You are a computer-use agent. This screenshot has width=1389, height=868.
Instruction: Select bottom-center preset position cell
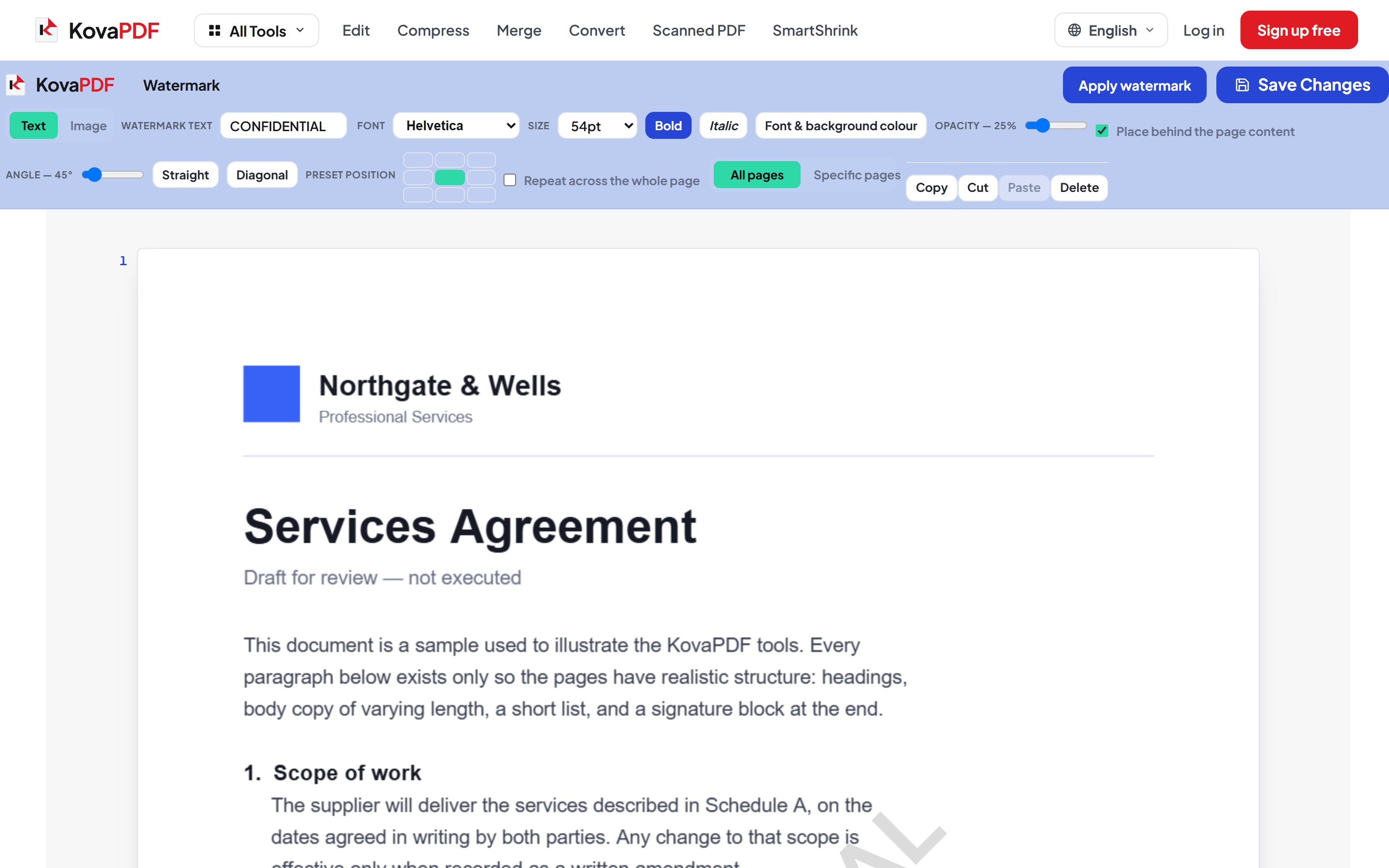(x=449, y=195)
